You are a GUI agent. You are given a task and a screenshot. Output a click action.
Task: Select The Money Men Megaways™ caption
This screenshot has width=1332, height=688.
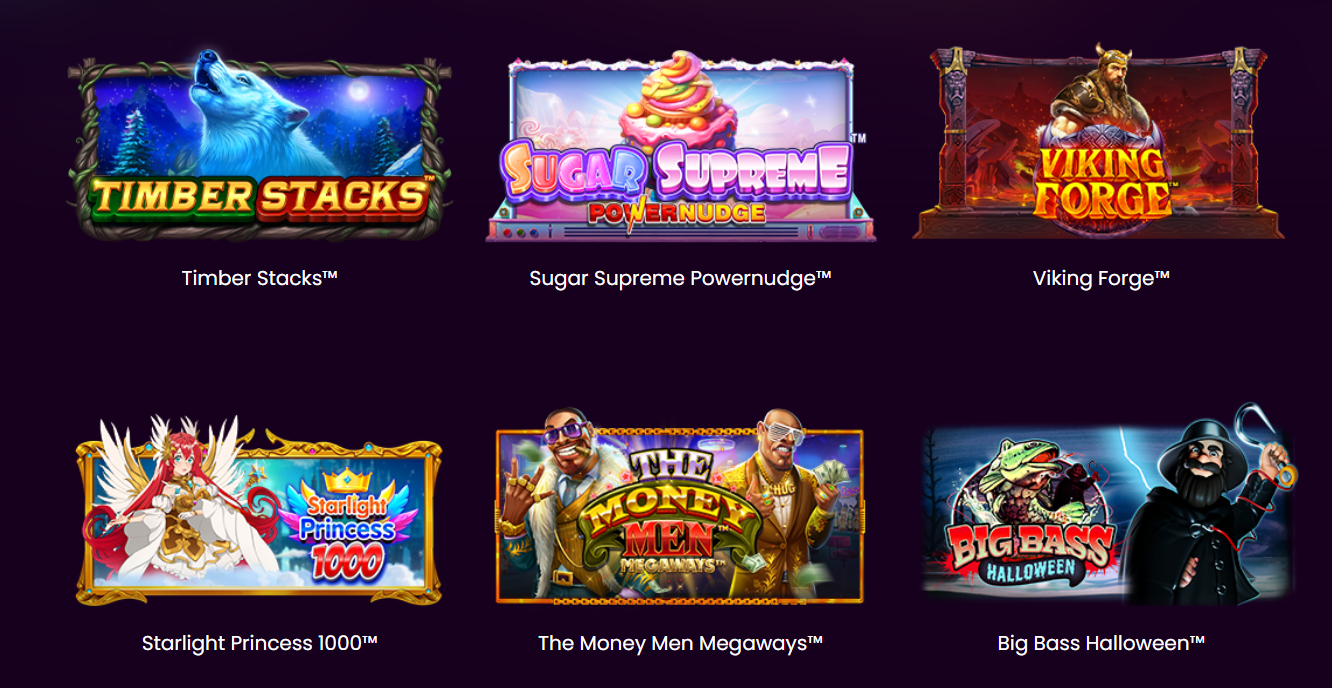pyautogui.click(x=681, y=643)
